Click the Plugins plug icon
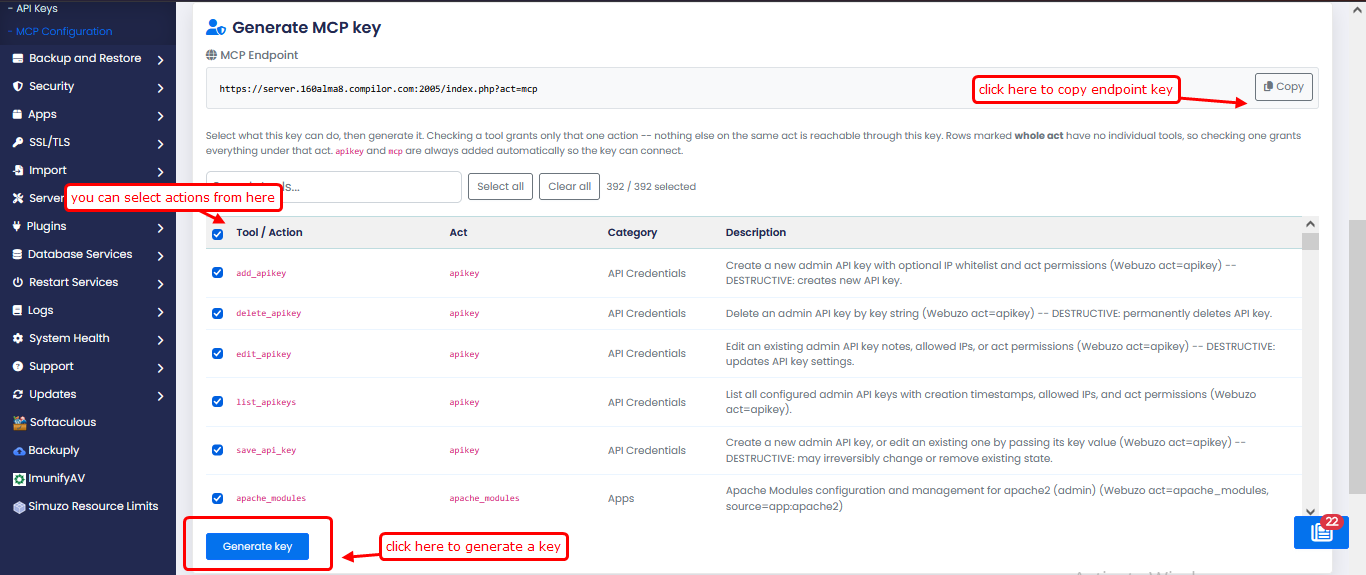The height and width of the screenshot is (575, 1366). pos(18,227)
